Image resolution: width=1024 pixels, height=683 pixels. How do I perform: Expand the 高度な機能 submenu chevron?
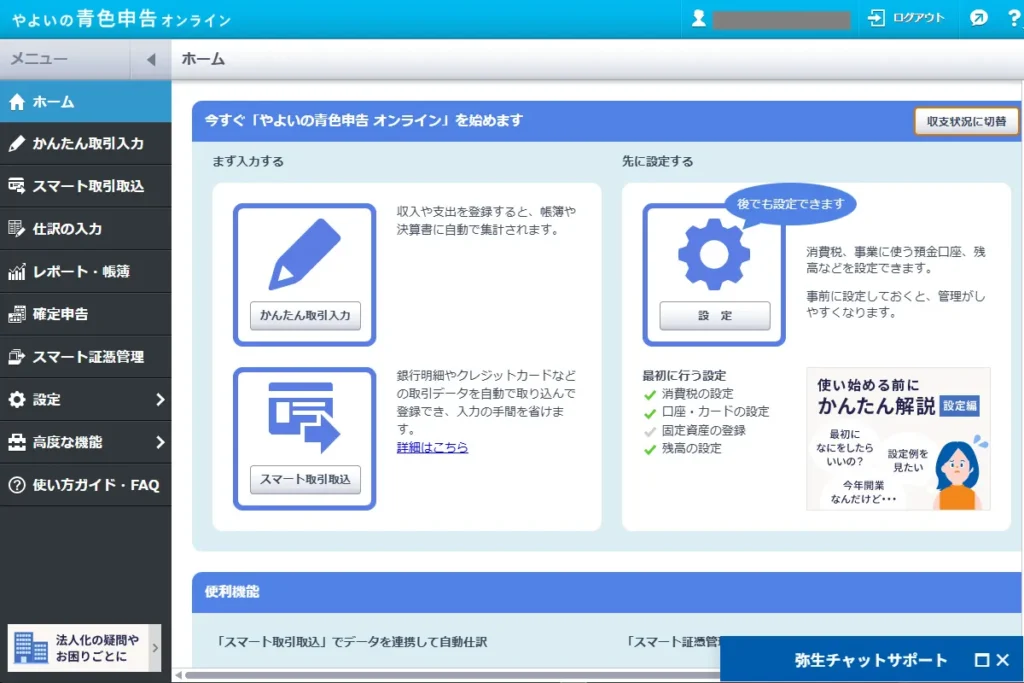[x=160, y=442]
